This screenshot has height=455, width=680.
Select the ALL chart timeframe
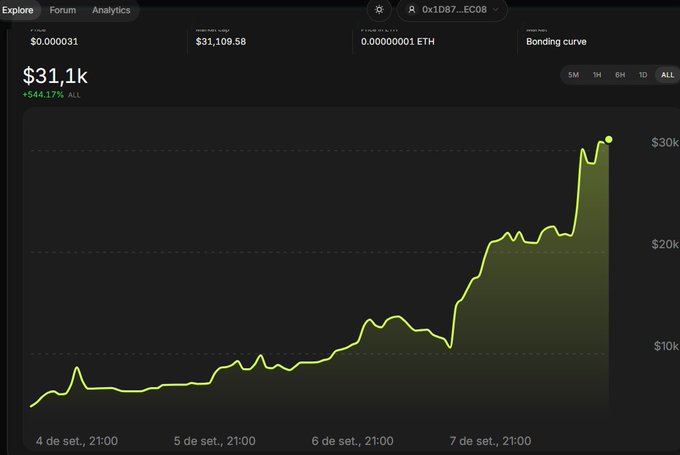coord(667,75)
